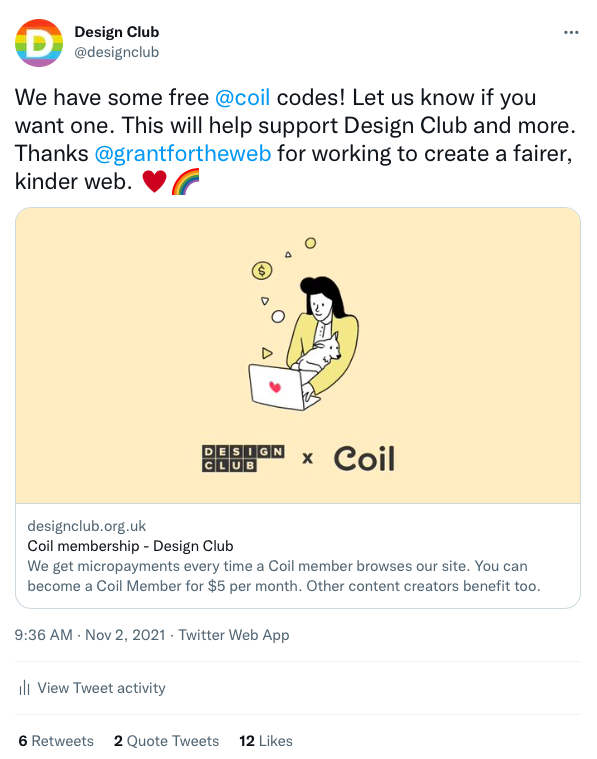The image size is (597, 759).
Task: Follow the @grantfortheweb mention link
Action: pos(183,153)
